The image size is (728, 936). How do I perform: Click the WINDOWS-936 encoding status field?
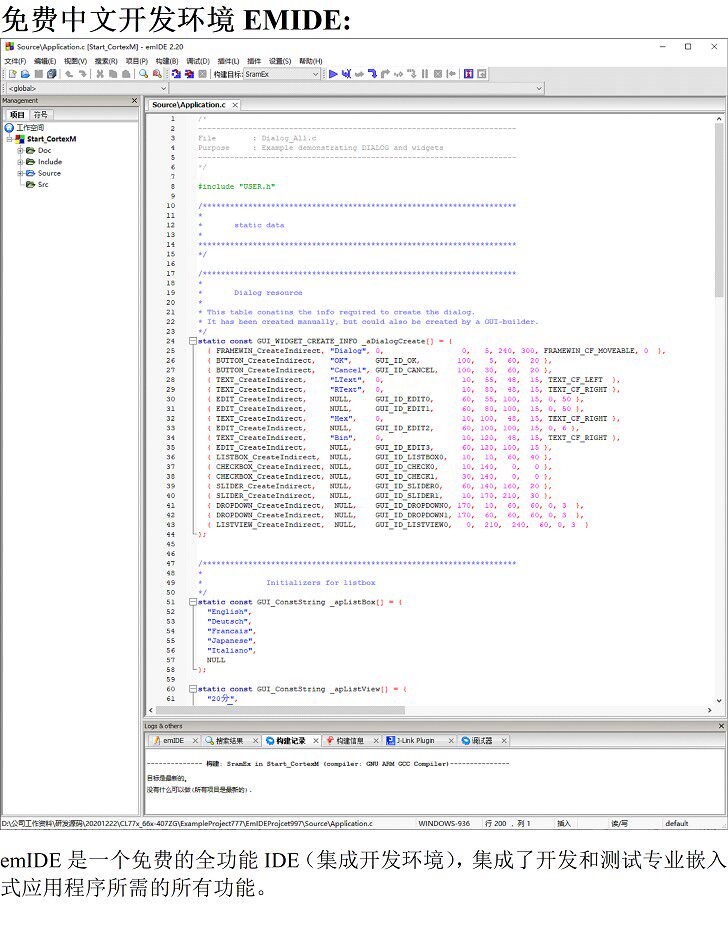click(x=444, y=824)
